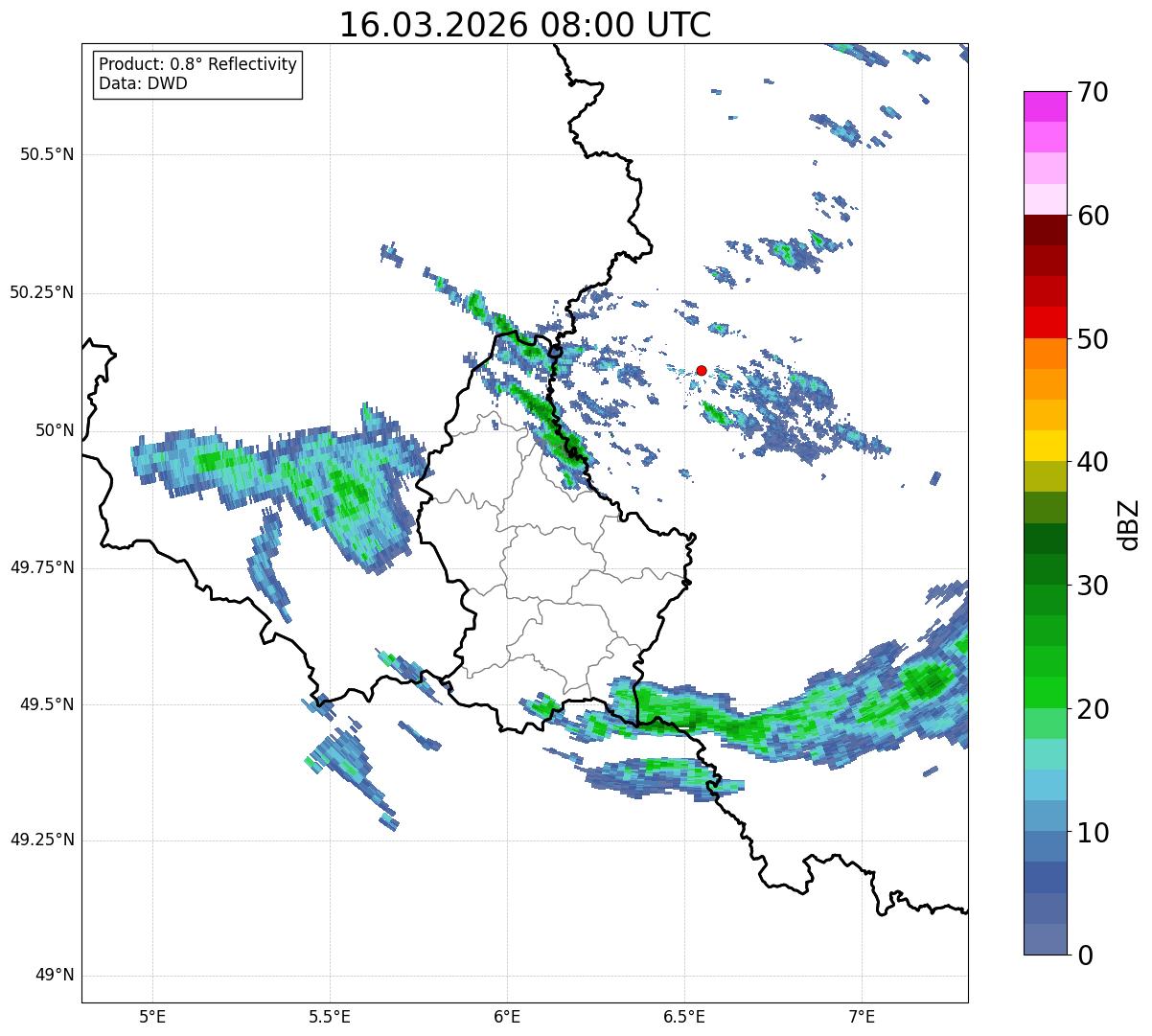
Task: Click the latitude label 49.25°N
Action: point(42,840)
